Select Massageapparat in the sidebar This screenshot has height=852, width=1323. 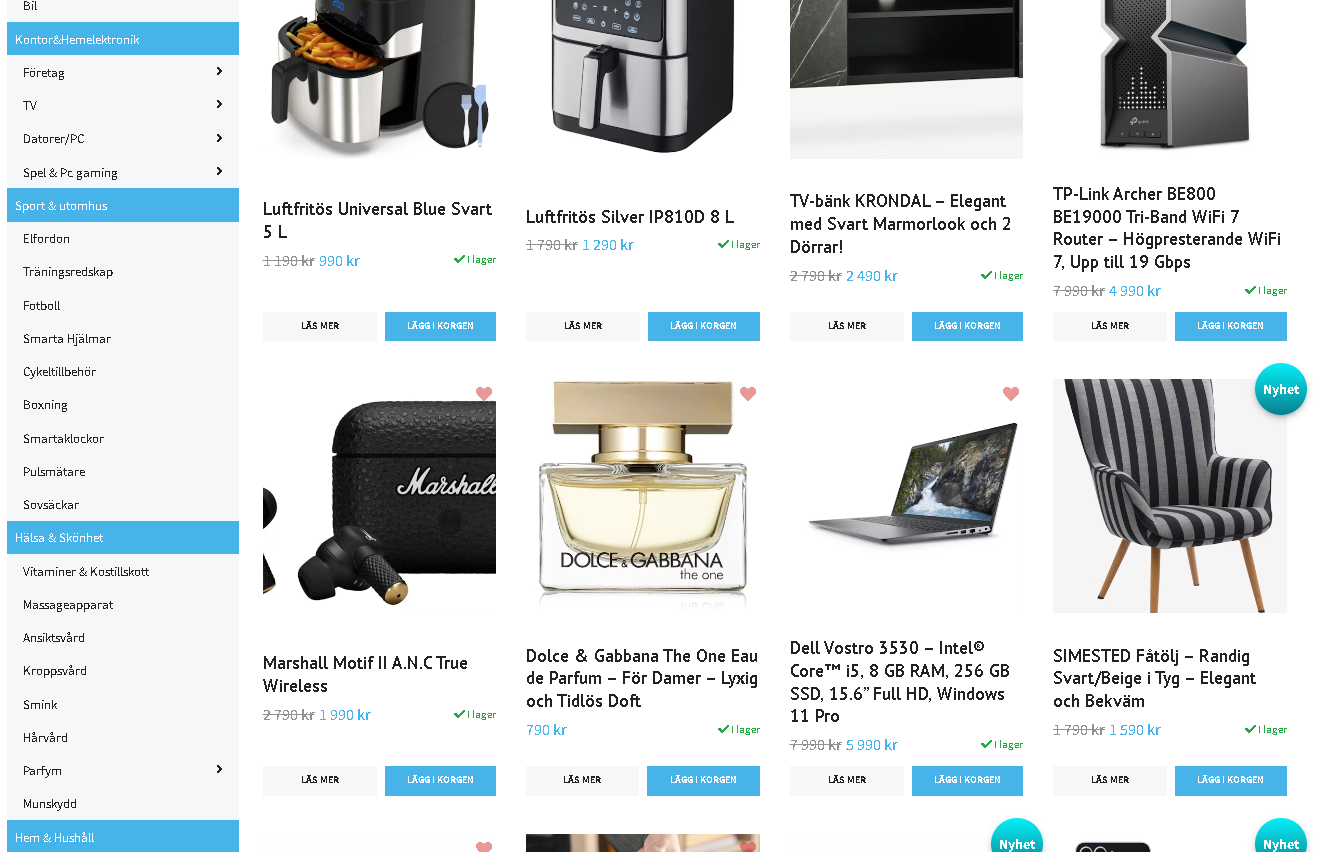68,604
